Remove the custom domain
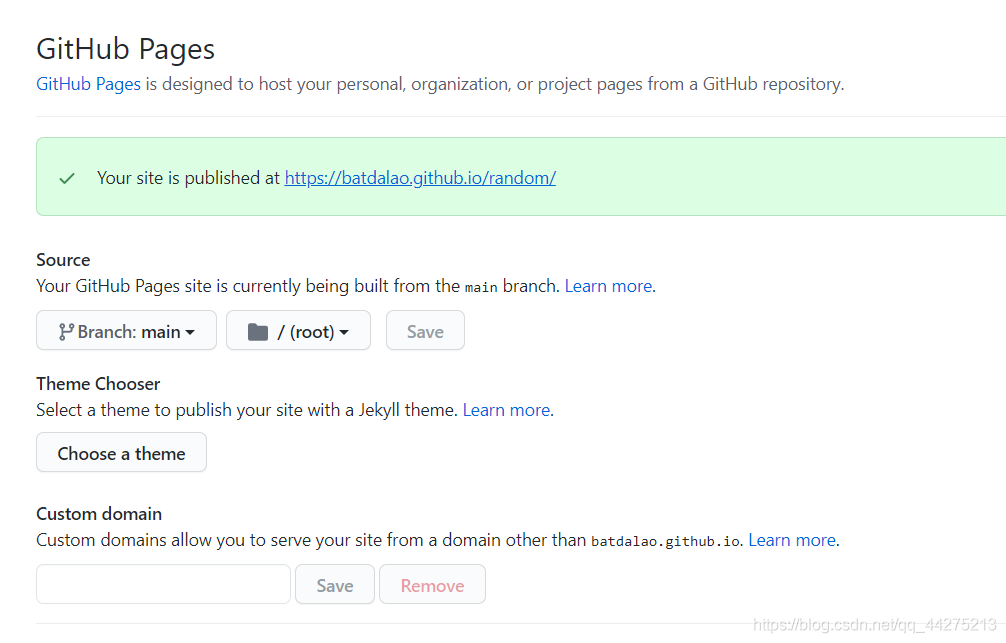1006x643 pixels. 432,585
